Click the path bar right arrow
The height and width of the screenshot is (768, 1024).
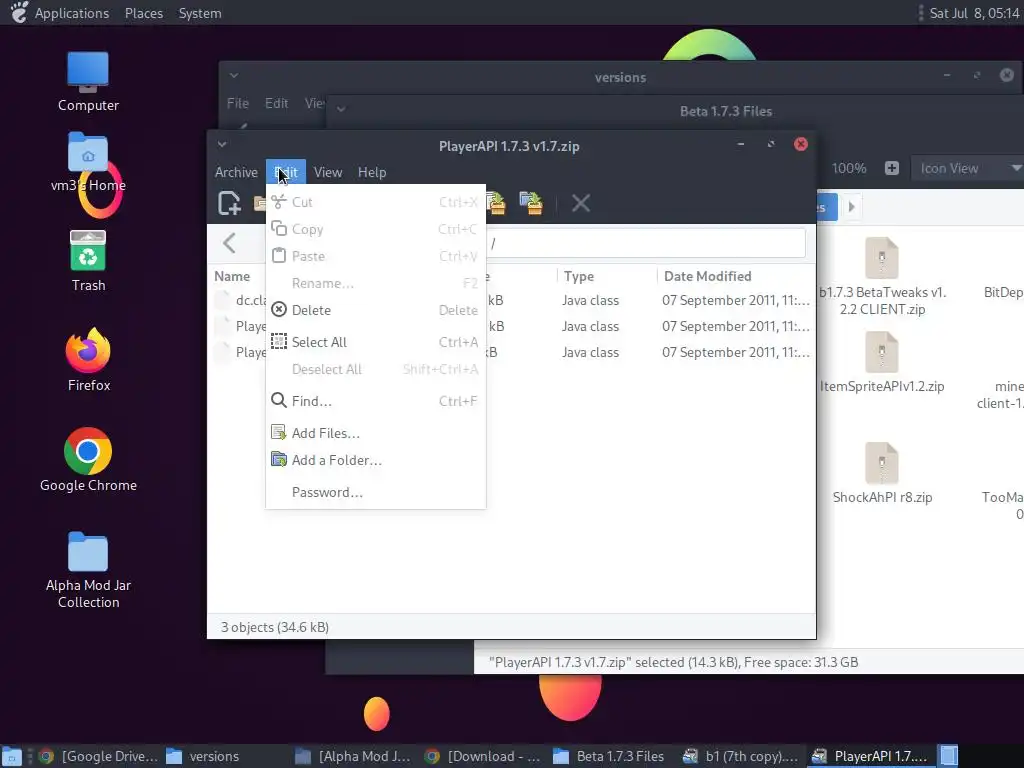[x=851, y=207]
